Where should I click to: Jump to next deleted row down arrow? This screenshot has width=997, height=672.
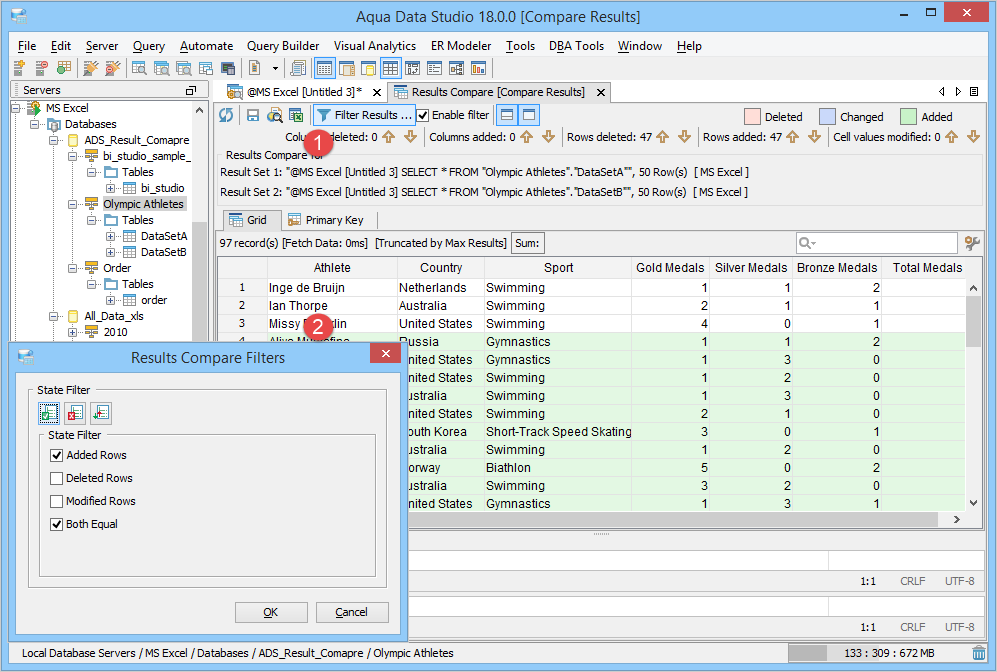coord(684,137)
